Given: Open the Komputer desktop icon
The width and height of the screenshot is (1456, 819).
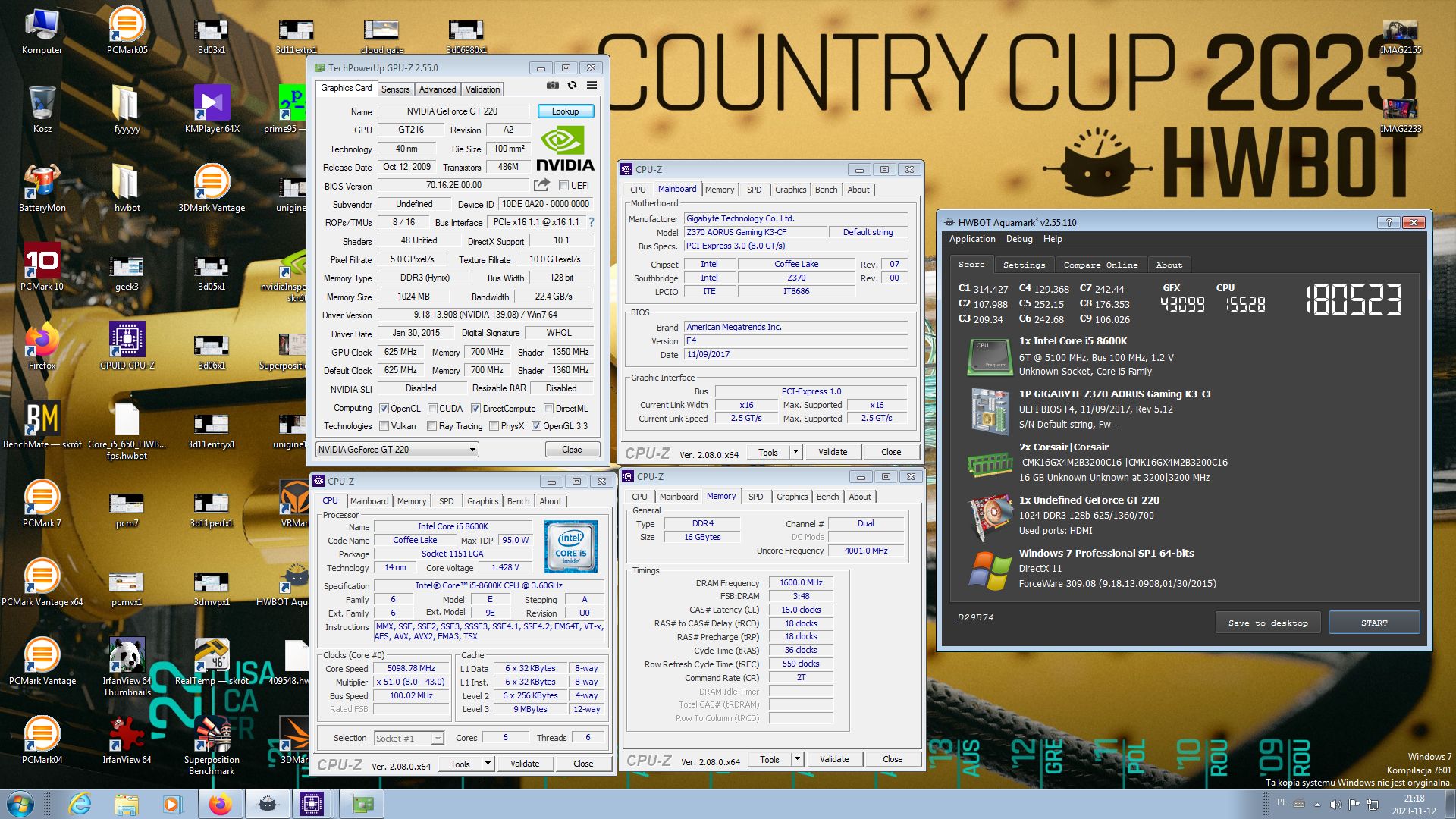Looking at the screenshot, I should (x=42, y=31).
